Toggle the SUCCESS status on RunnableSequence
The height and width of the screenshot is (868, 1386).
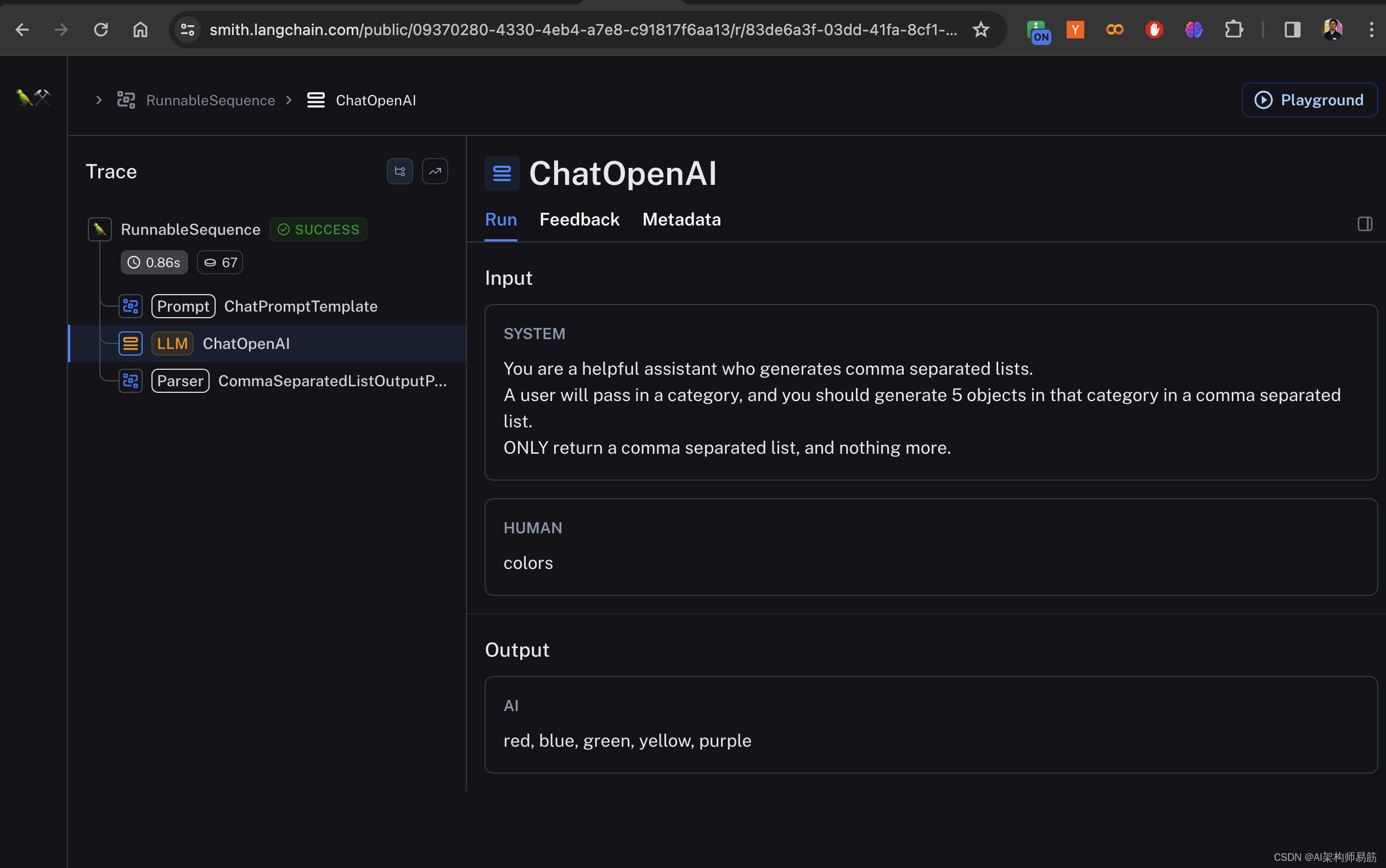pyautogui.click(x=319, y=229)
